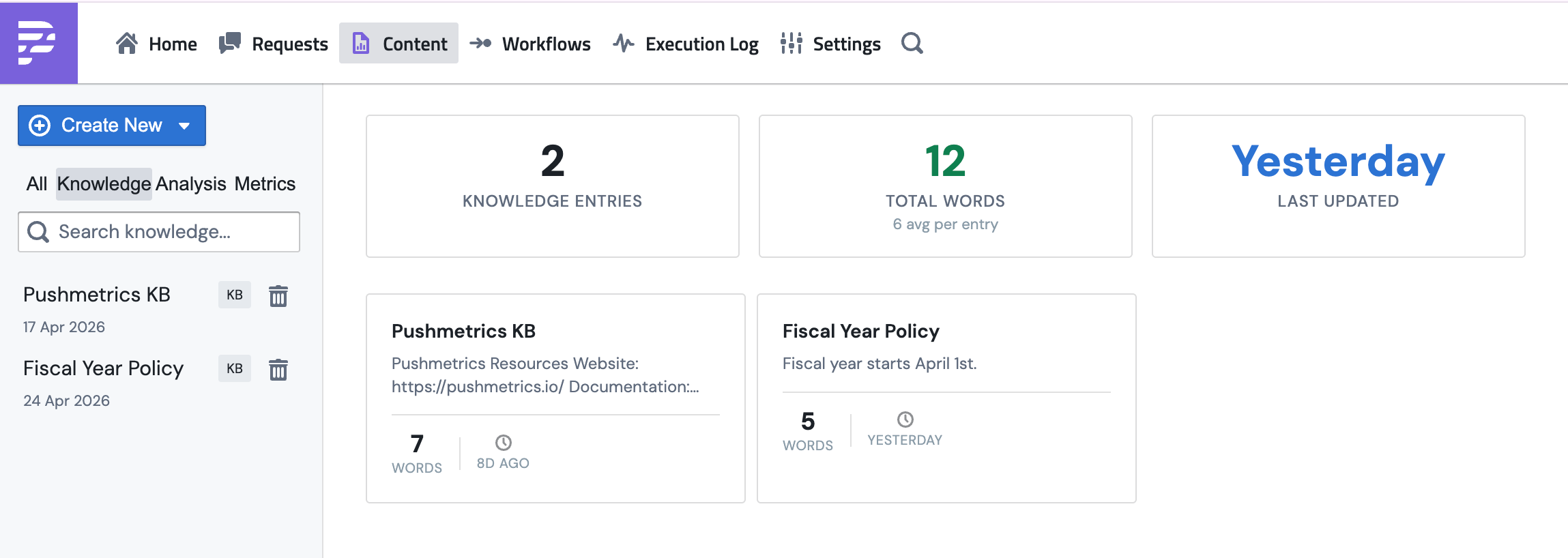Click magnifier icon in Search knowledge field
This screenshot has width=1568, height=558.
(x=38, y=232)
